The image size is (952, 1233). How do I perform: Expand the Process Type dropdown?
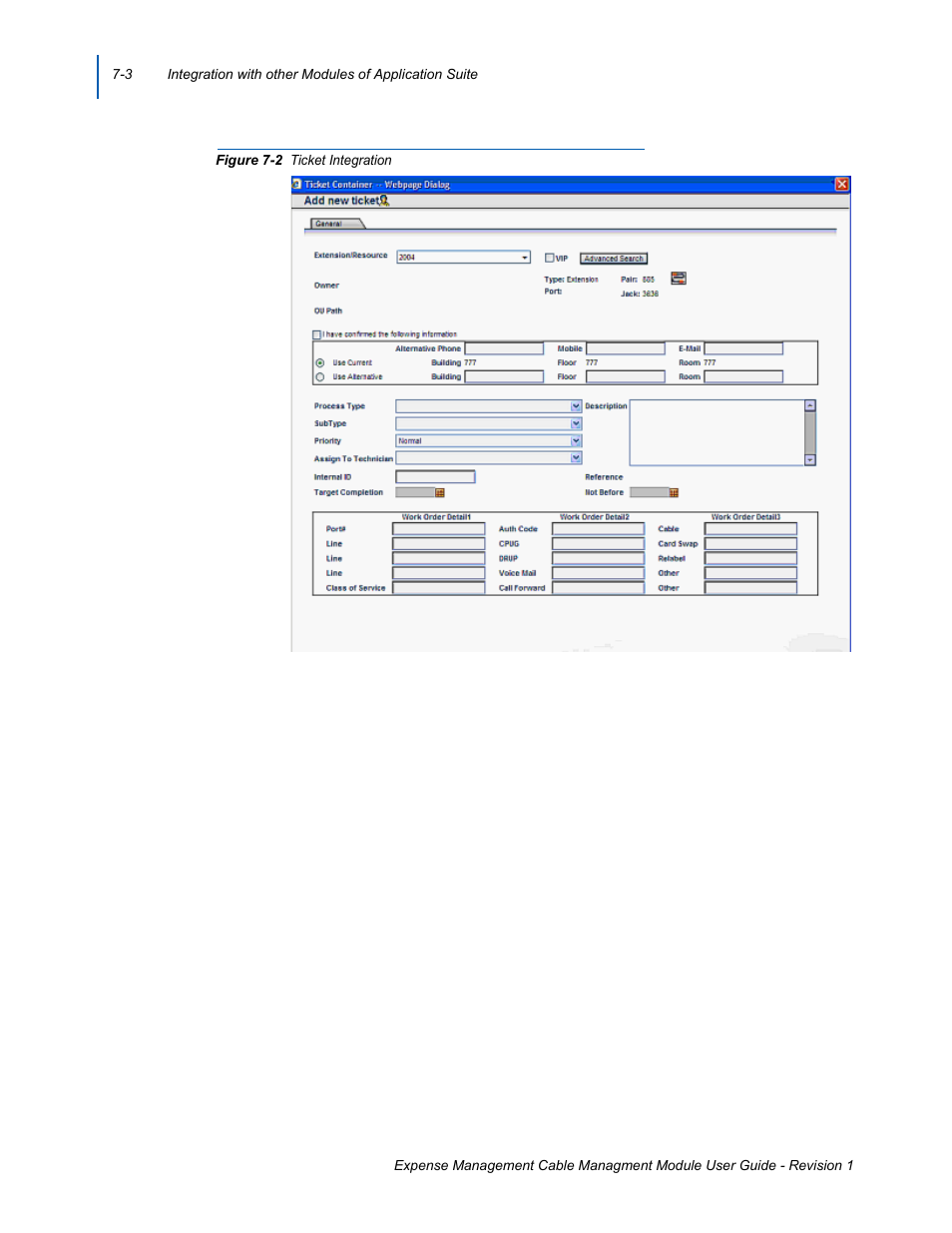click(x=576, y=406)
